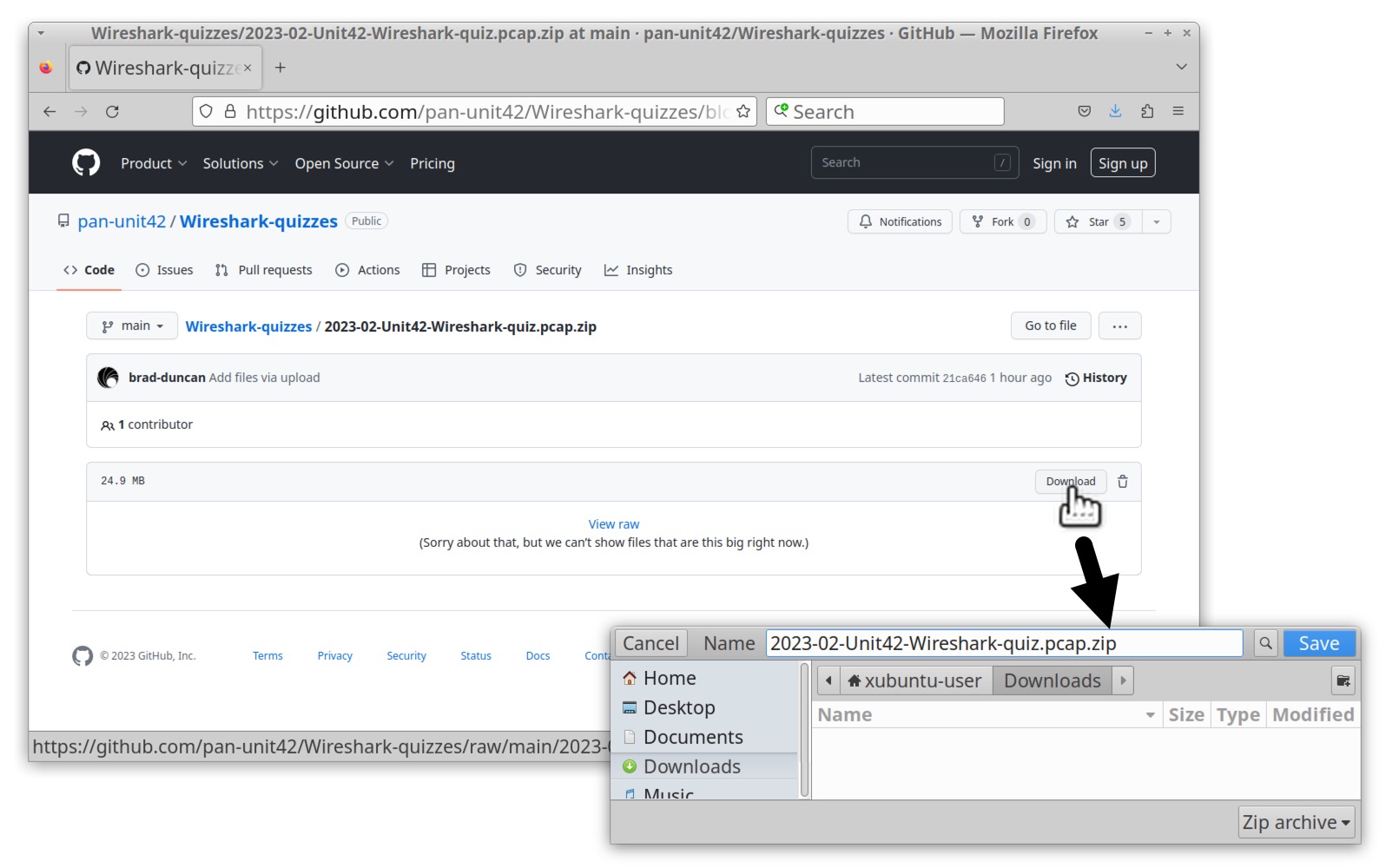The width and height of the screenshot is (1386, 868).
Task: Open the footer Security link
Action: [x=406, y=655]
